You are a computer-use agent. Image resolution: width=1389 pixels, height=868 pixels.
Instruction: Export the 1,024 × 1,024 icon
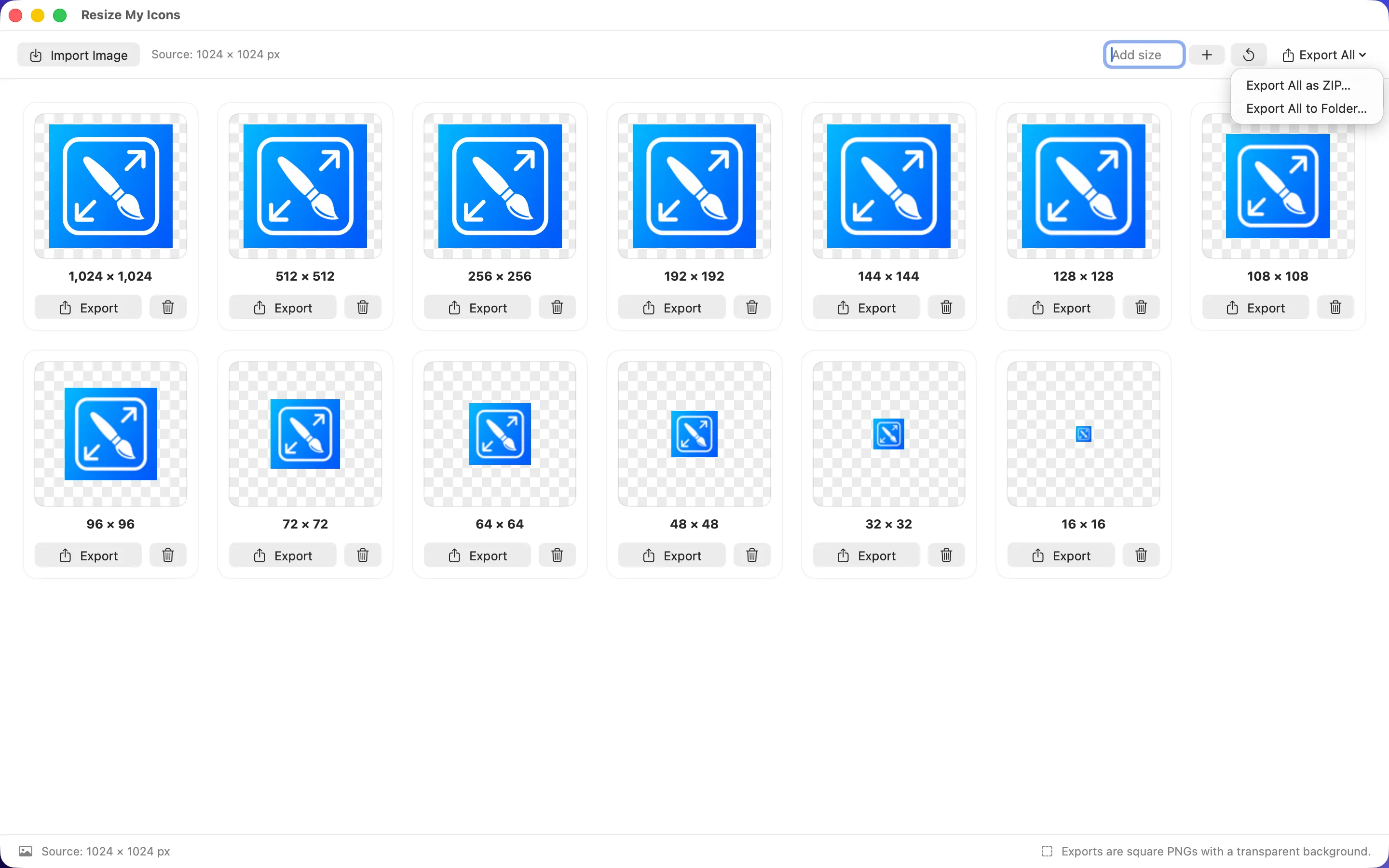pos(88,308)
